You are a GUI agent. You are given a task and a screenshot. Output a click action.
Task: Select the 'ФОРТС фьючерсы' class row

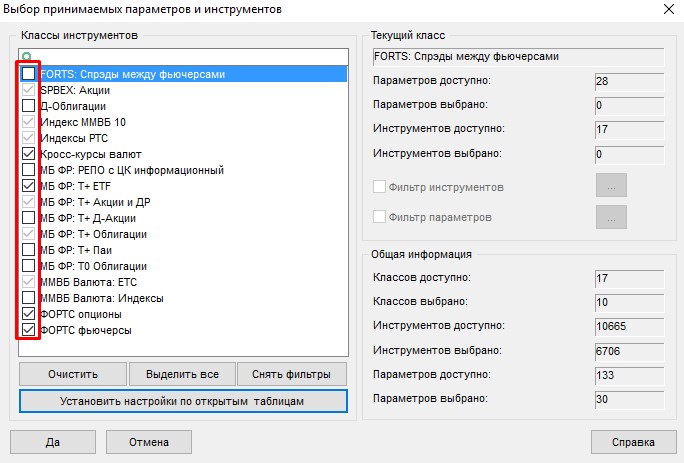click(88, 330)
